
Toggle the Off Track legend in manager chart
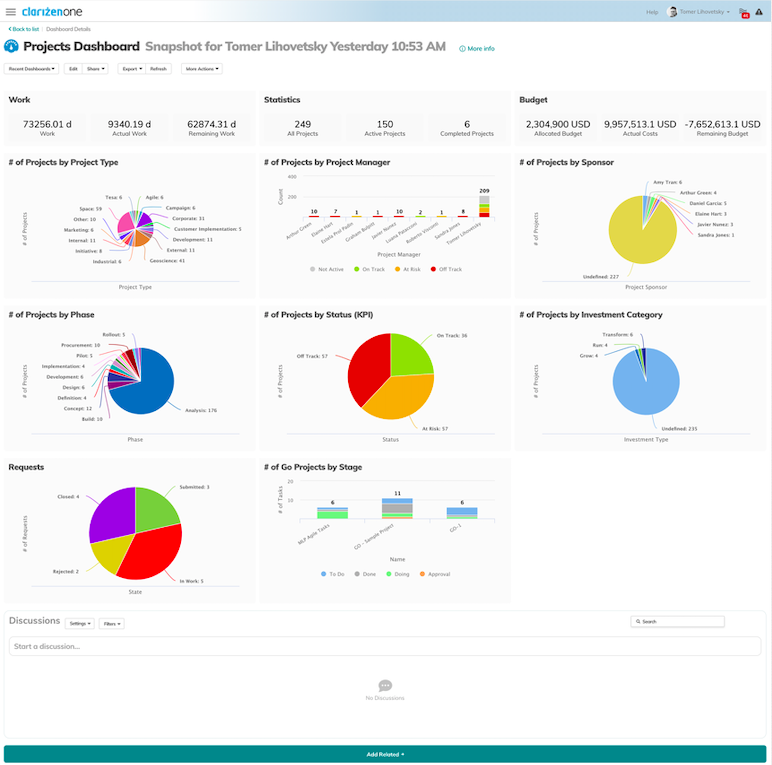[431, 269]
